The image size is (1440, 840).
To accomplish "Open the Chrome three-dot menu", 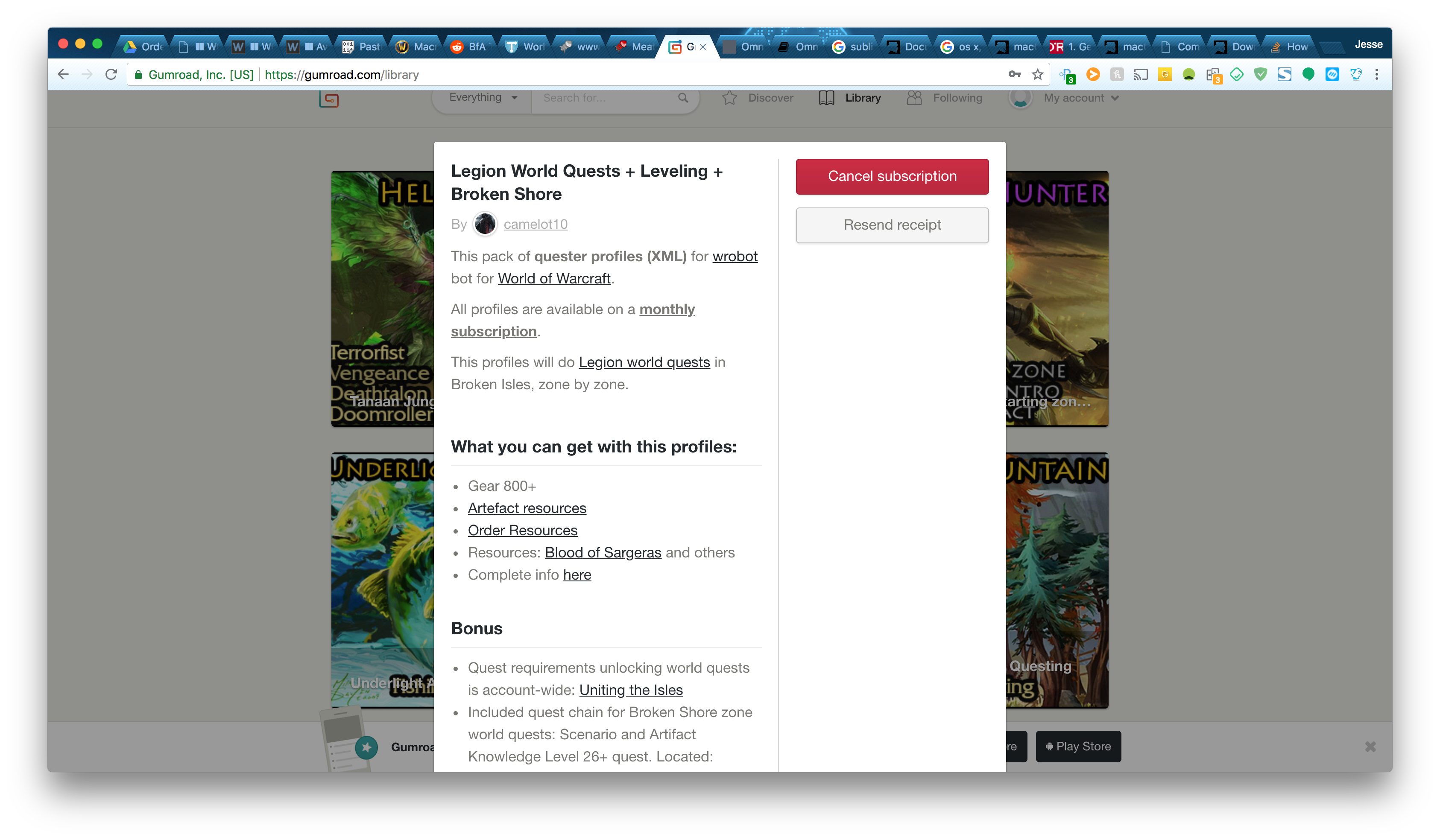I will [x=1376, y=74].
